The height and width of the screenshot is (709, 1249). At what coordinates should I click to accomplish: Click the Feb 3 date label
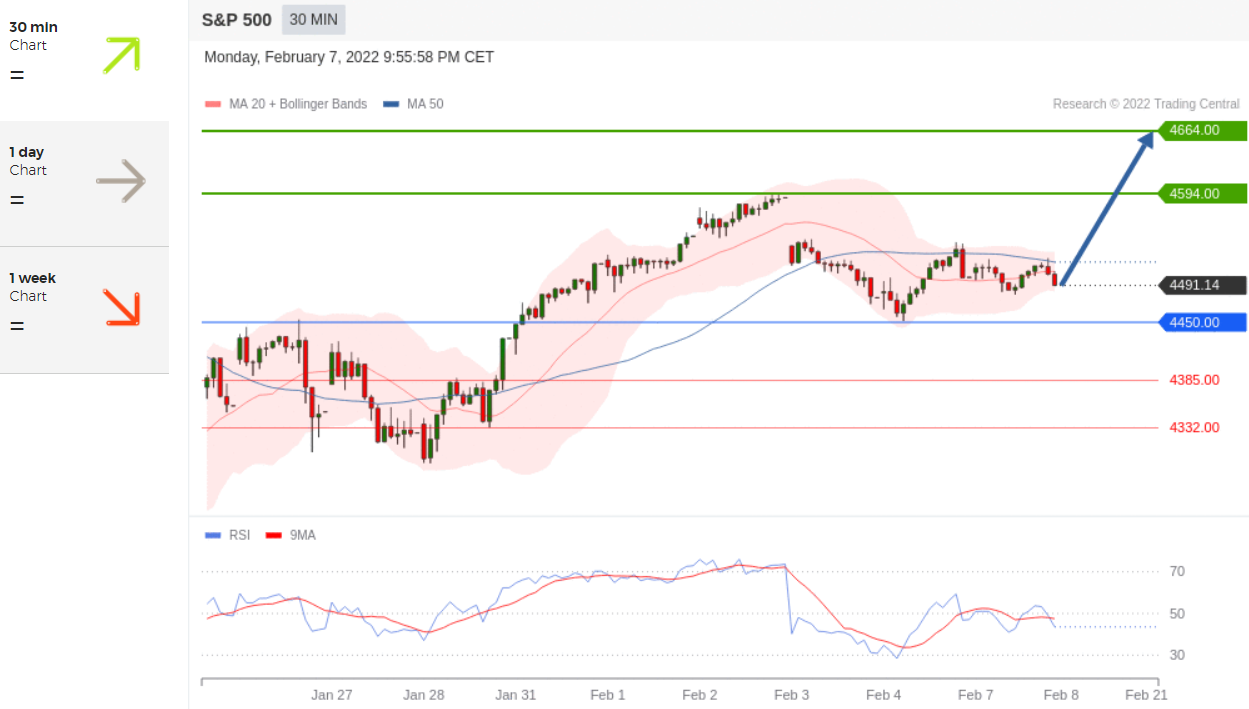click(792, 694)
